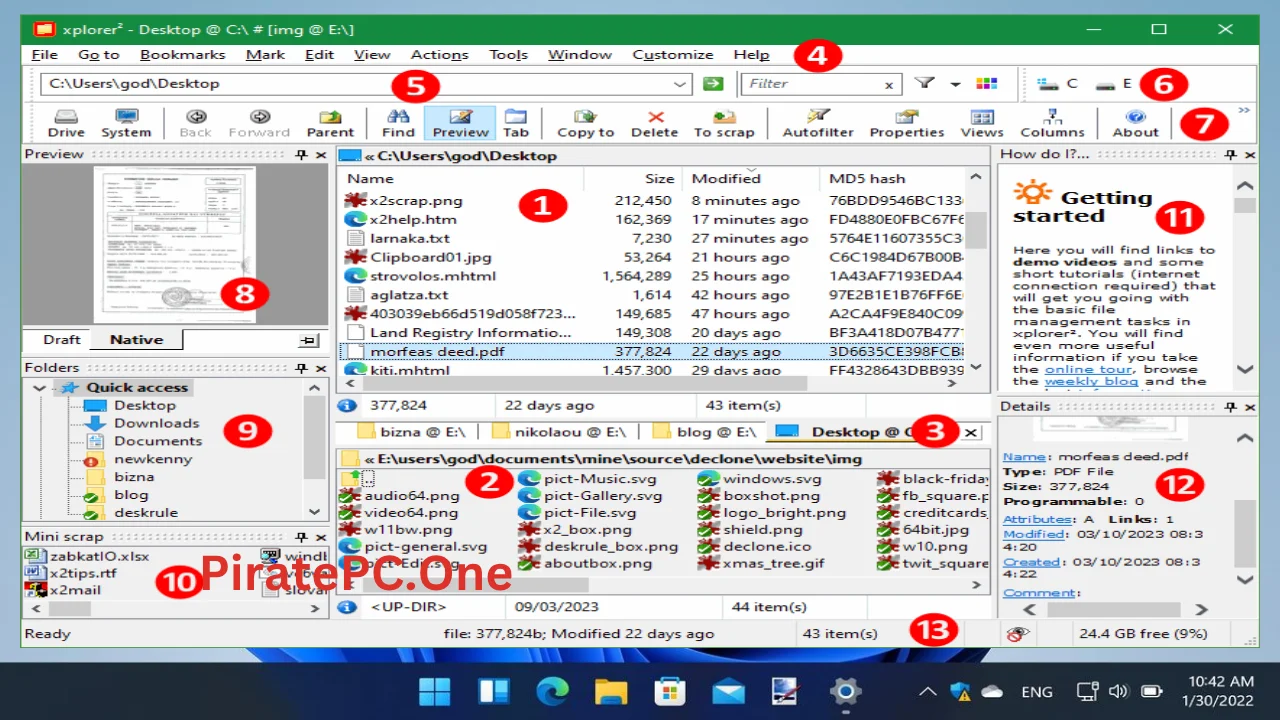
Task: Click the document preview thumbnail
Action: [x=175, y=244]
